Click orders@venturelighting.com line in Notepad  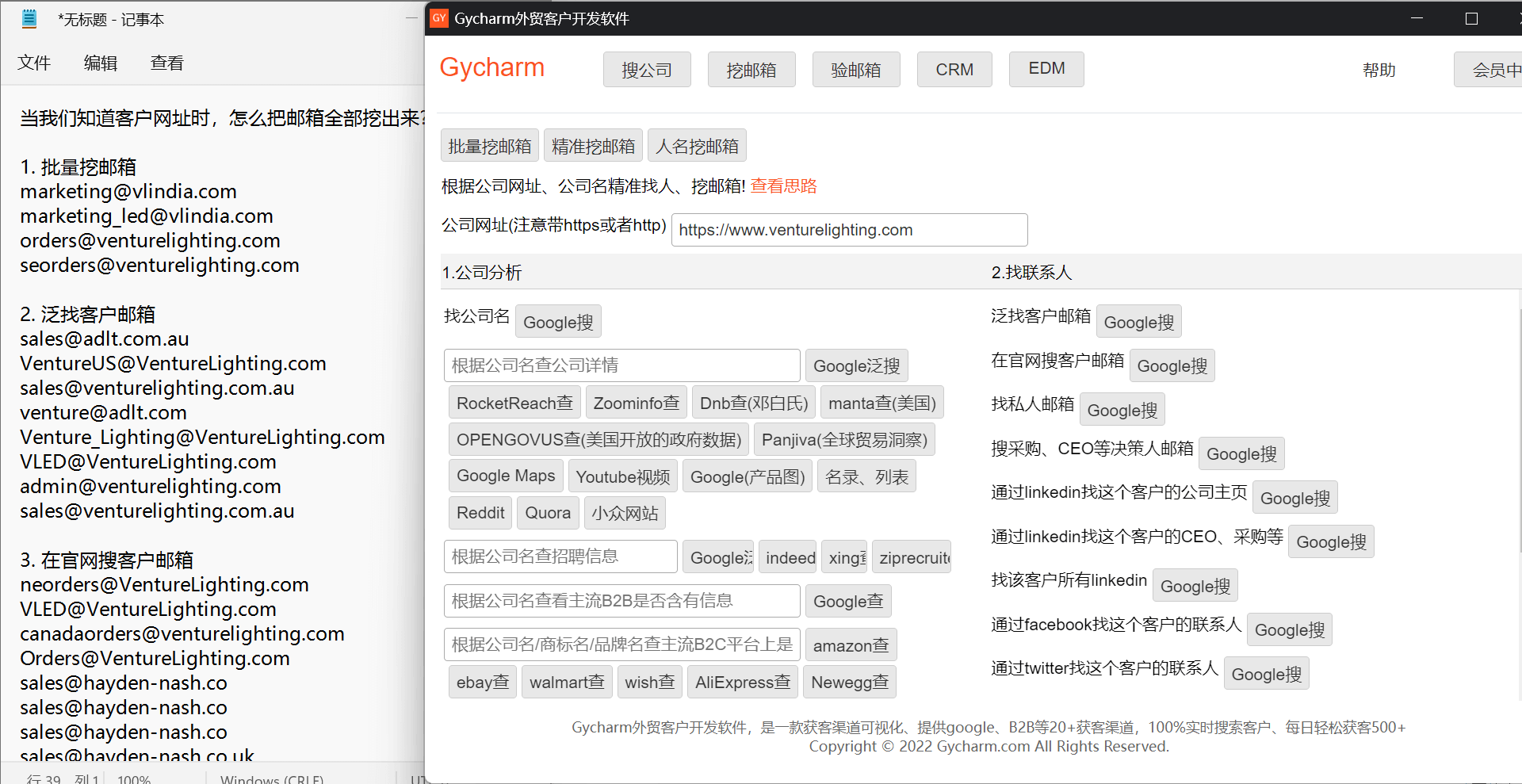pos(151,240)
